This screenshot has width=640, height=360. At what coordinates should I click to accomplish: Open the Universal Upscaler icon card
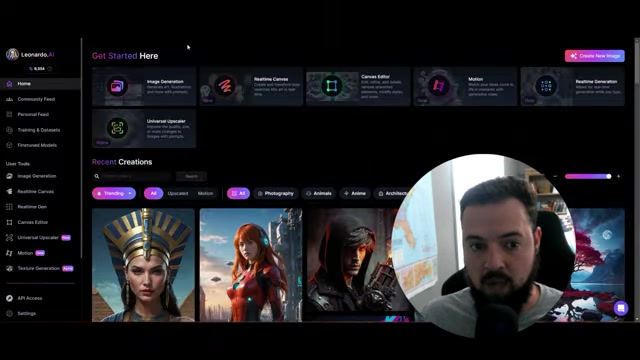(117, 128)
